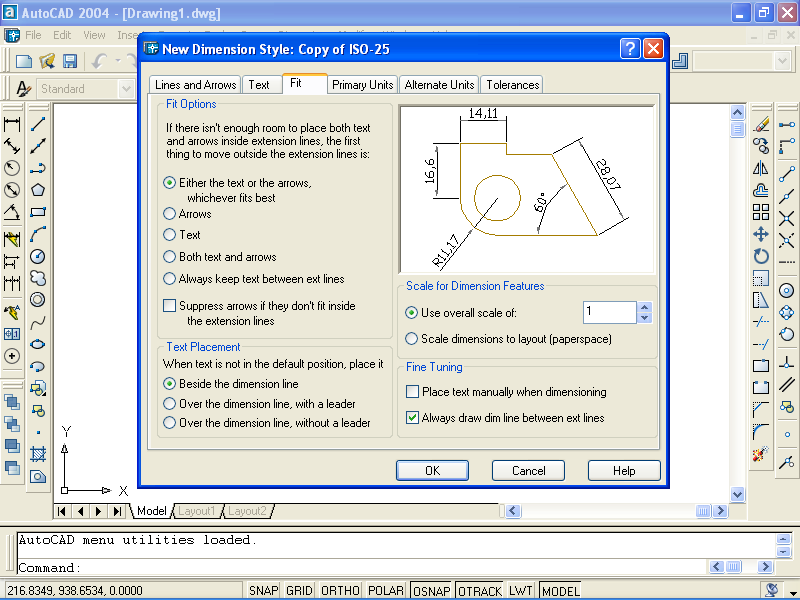The height and width of the screenshot is (600, 800).
Task: Select the Linear Dimension tool
Action: click(x=12, y=124)
